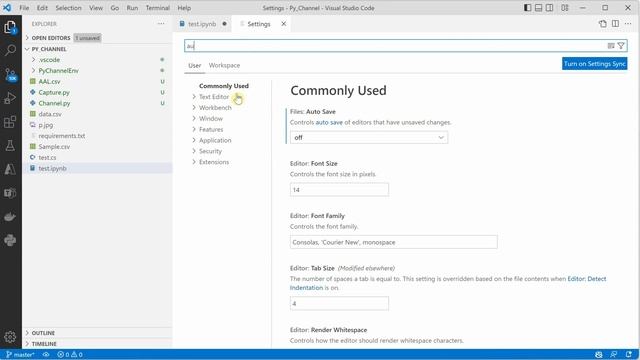640x360 pixels.
Task: Open Run and Debug view
Action: click(10, 98)
